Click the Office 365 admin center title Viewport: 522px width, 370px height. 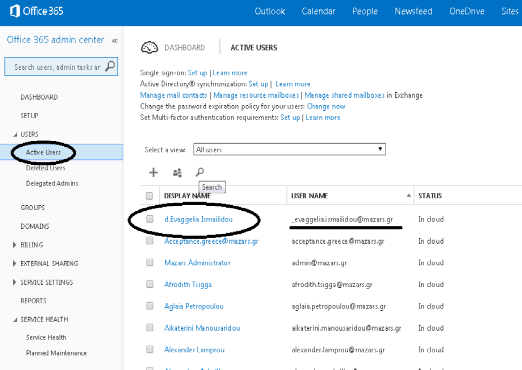[x=55, y=40]
